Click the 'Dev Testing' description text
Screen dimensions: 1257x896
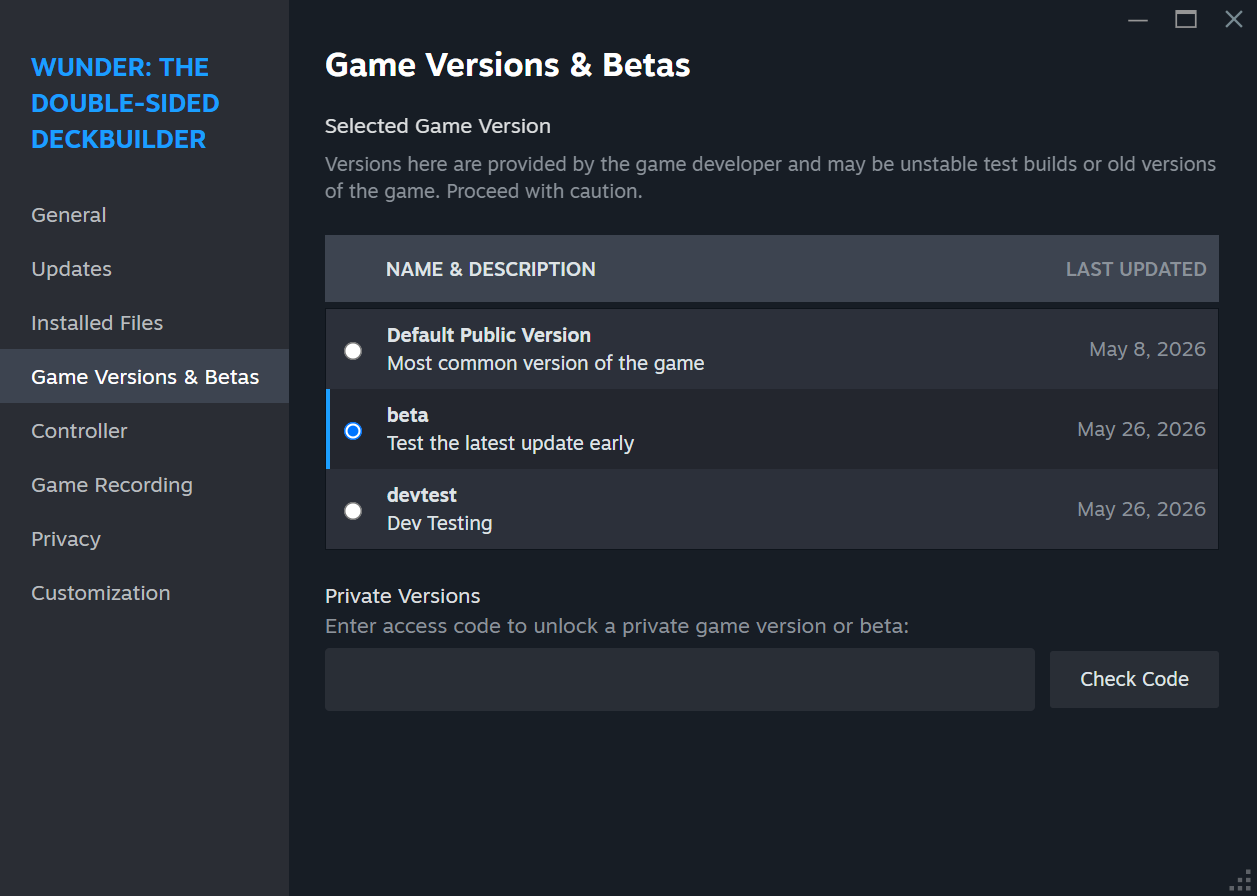click(x=440, y=523)
